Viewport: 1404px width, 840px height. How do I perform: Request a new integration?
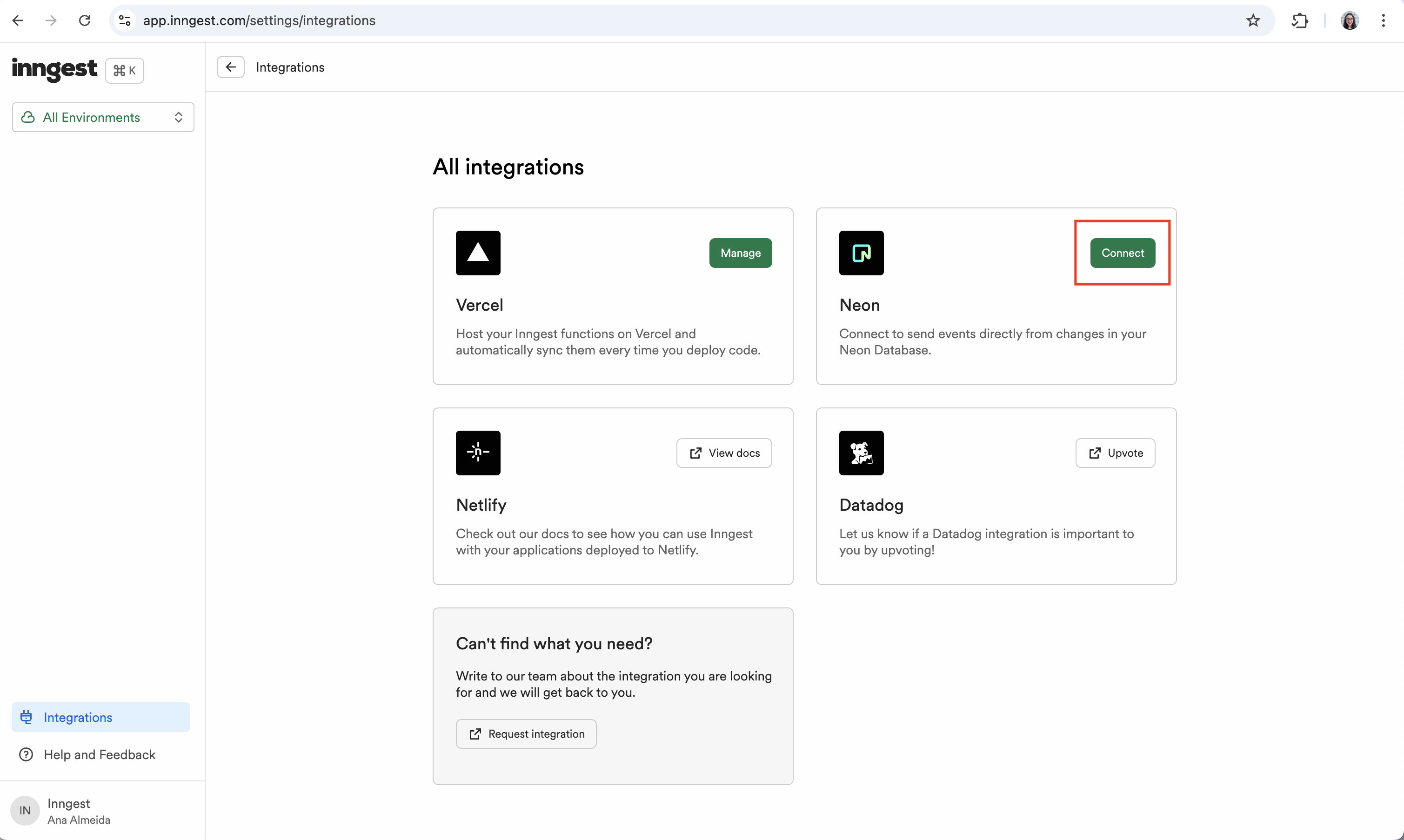(526, 733)
